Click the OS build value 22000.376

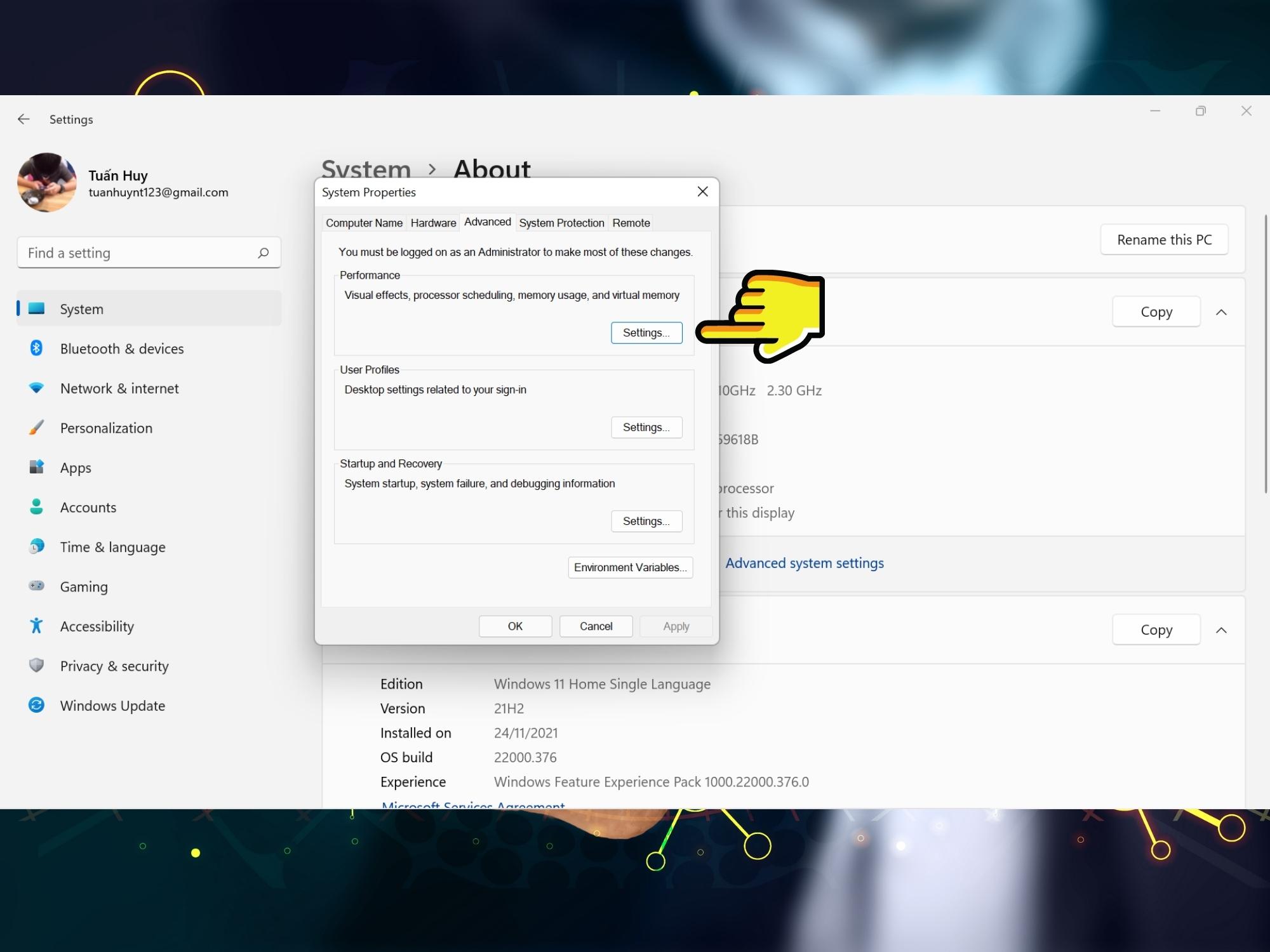[x=525, y=757]
